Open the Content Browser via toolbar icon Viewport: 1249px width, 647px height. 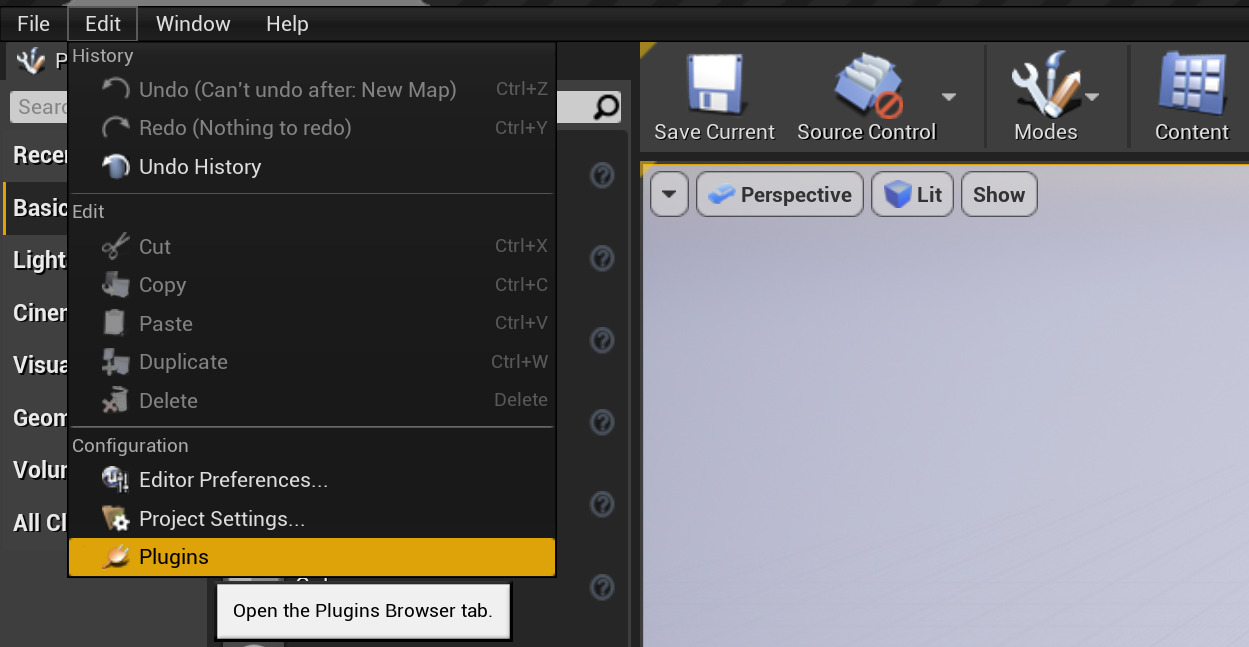pos(1190,85)
